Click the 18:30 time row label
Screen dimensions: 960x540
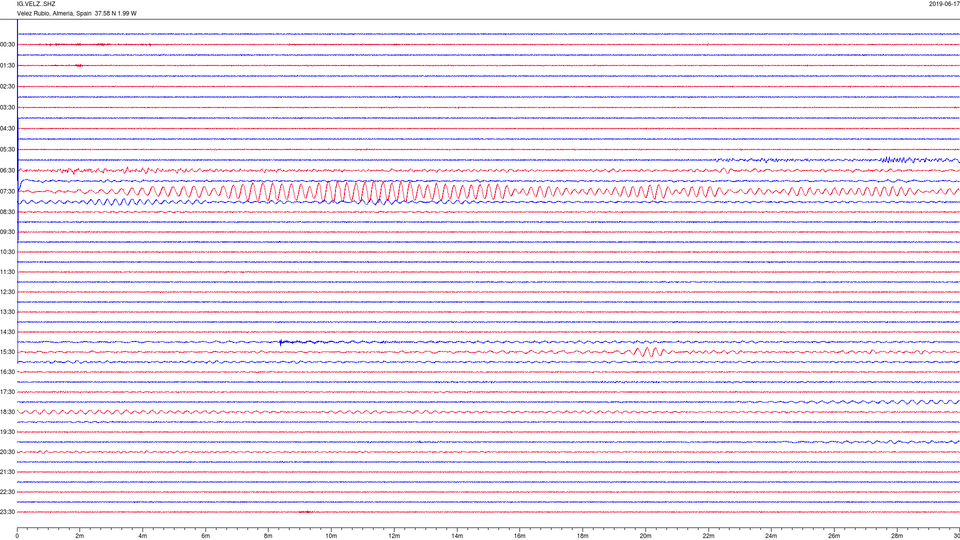click(x=7, y=412)
